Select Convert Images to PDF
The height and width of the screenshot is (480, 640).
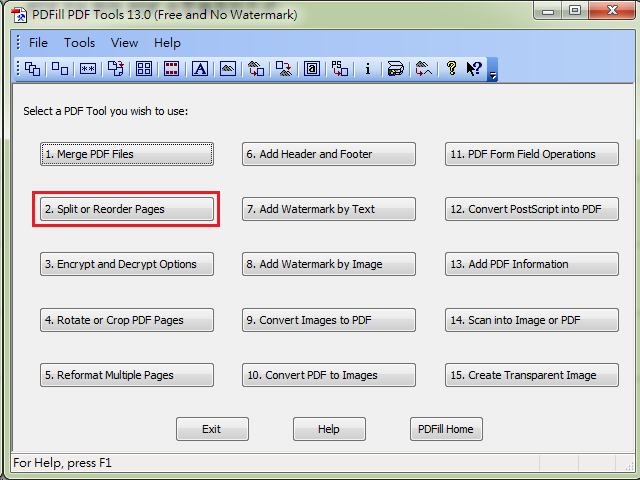click(329, 320)
